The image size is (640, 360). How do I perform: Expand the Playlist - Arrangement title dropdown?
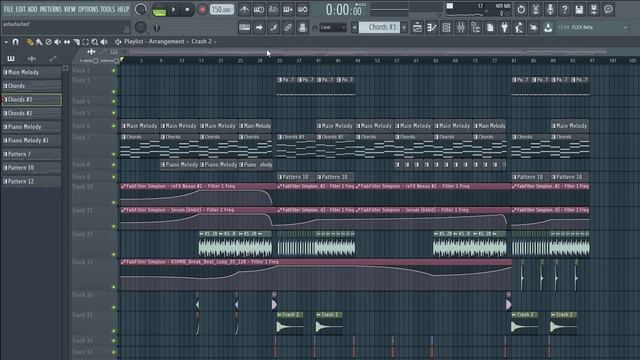(170, 42)
